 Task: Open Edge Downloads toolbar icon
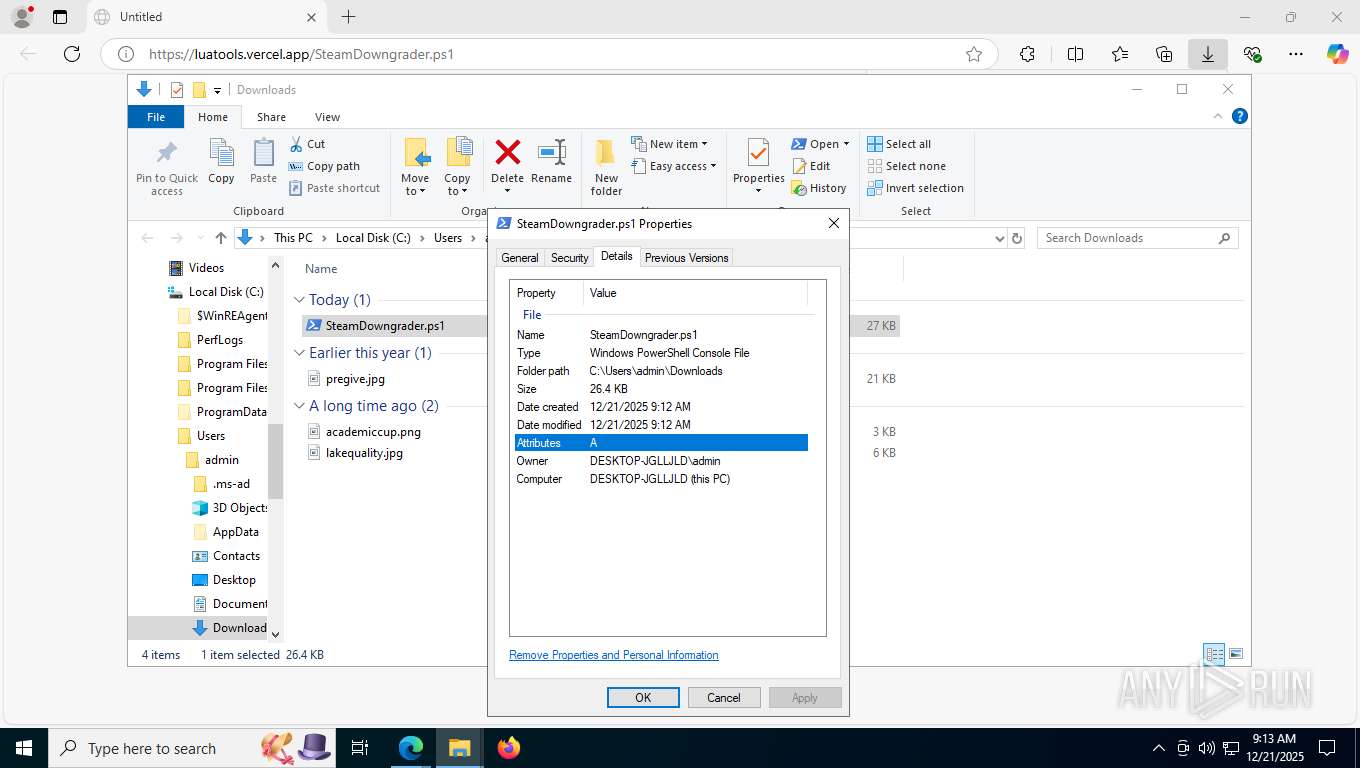[1207, 54]
